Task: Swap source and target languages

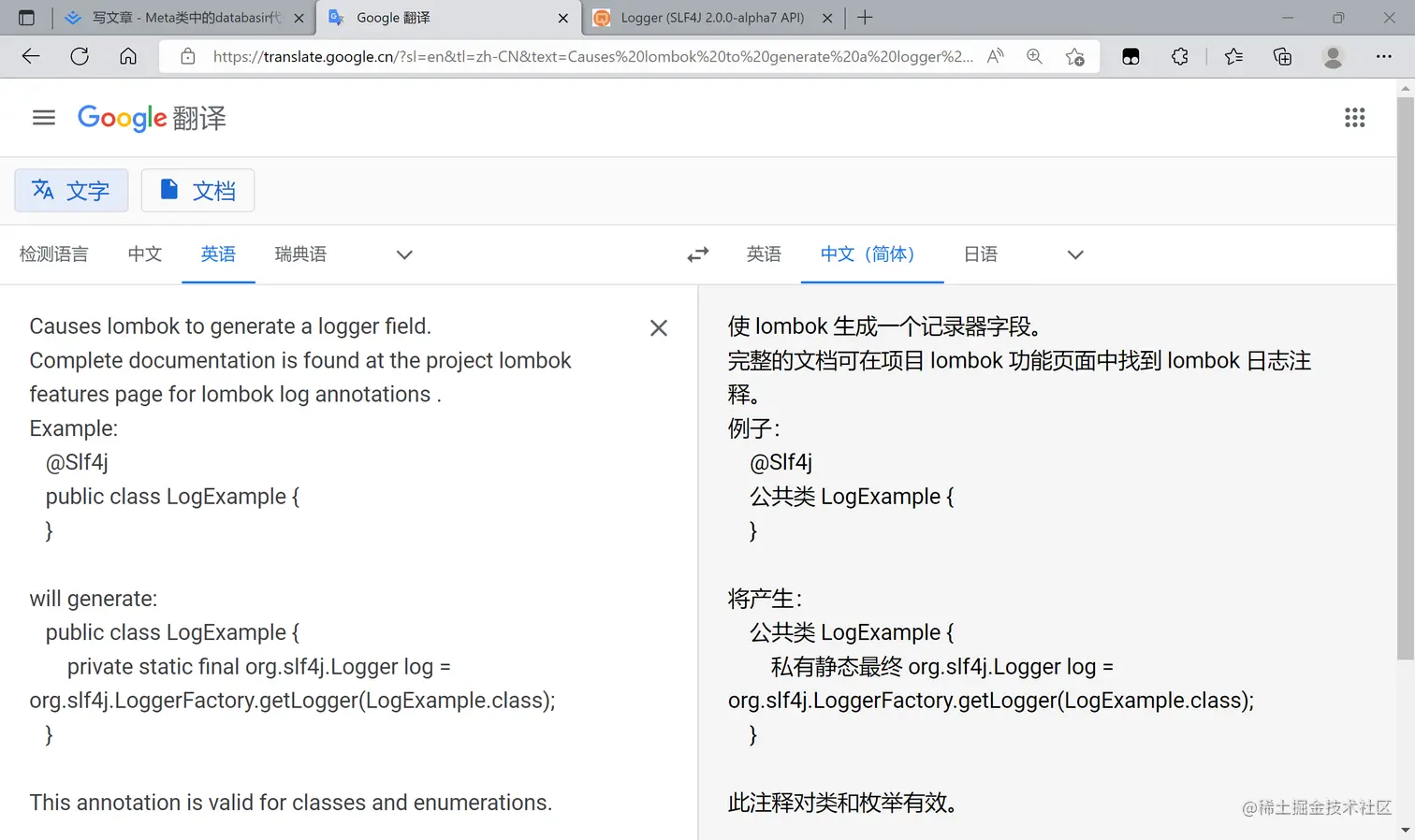Action: (x=698, y=254)
